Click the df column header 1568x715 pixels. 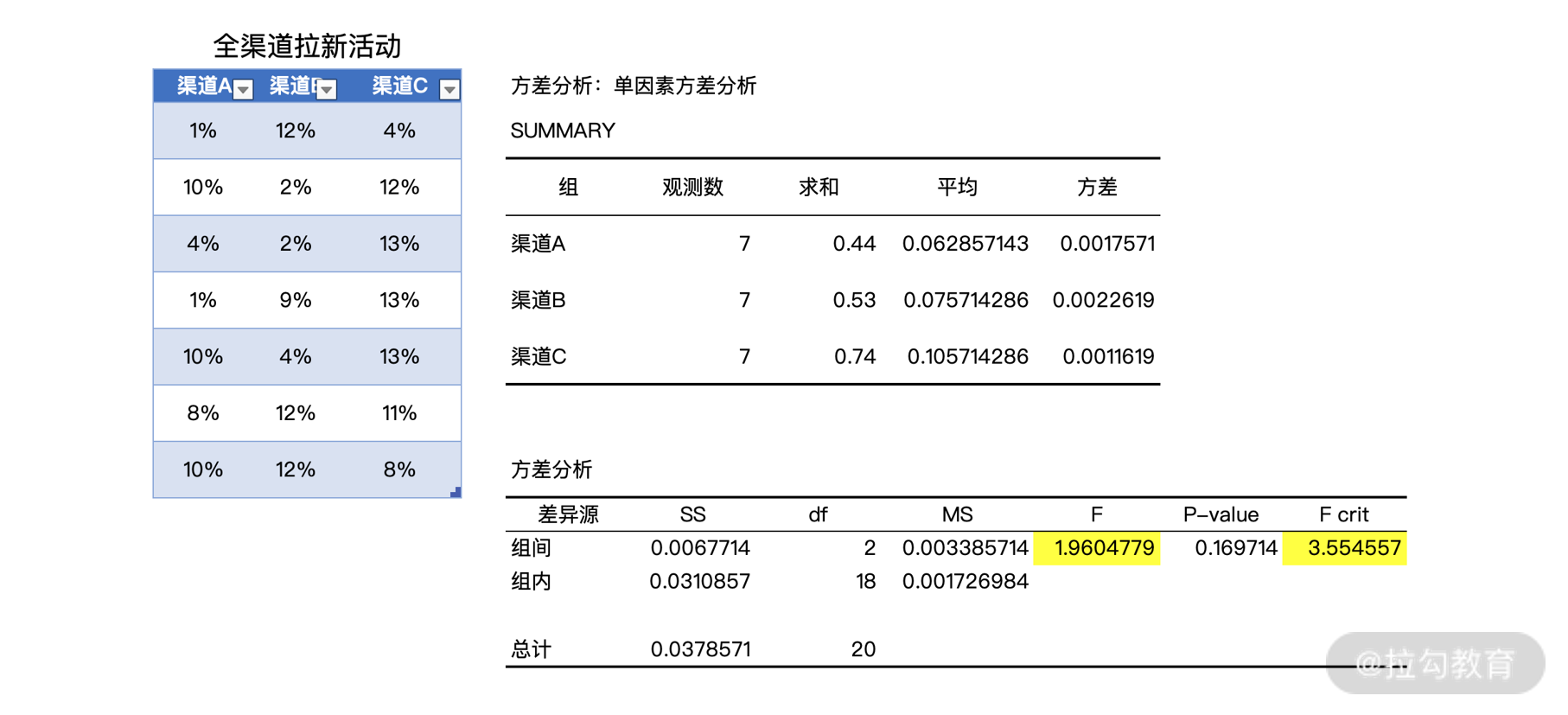tap(818, 514)
